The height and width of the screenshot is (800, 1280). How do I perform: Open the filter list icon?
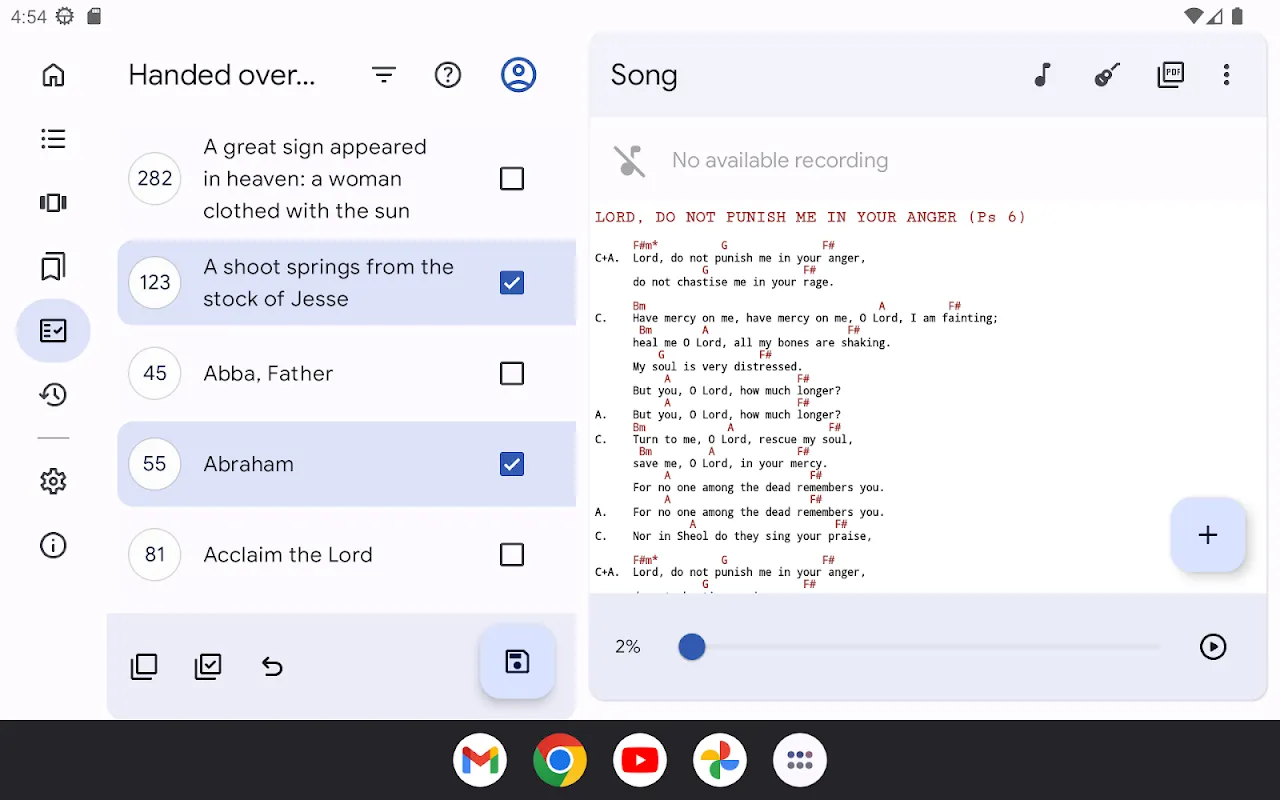coord(384,75)
